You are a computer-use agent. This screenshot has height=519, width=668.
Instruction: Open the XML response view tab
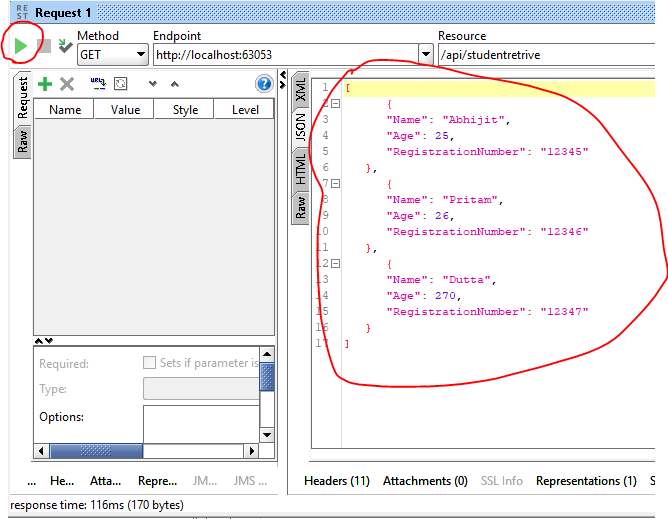point(301,90)
